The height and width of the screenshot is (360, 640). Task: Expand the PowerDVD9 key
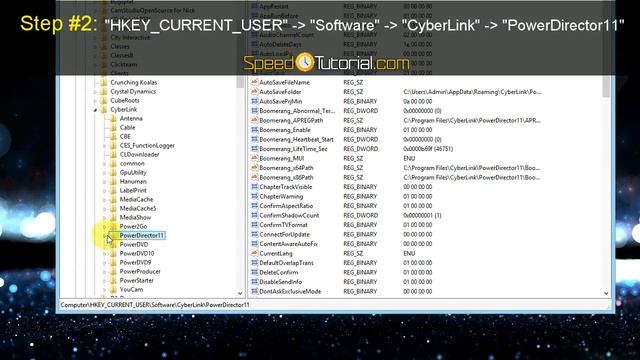(x=105, y=263)
